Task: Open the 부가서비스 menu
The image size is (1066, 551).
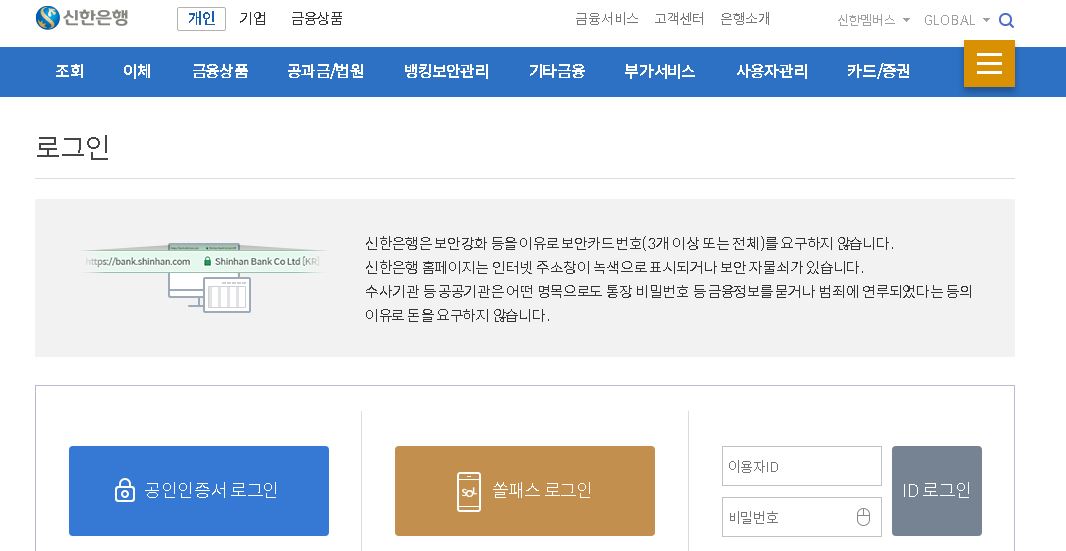Action: 659,71
